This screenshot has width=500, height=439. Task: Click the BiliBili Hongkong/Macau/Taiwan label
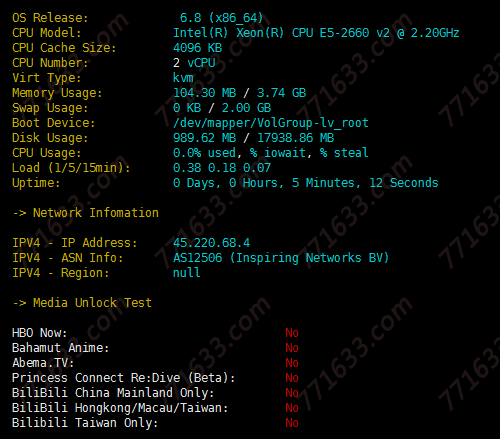[x=120, y=408]
